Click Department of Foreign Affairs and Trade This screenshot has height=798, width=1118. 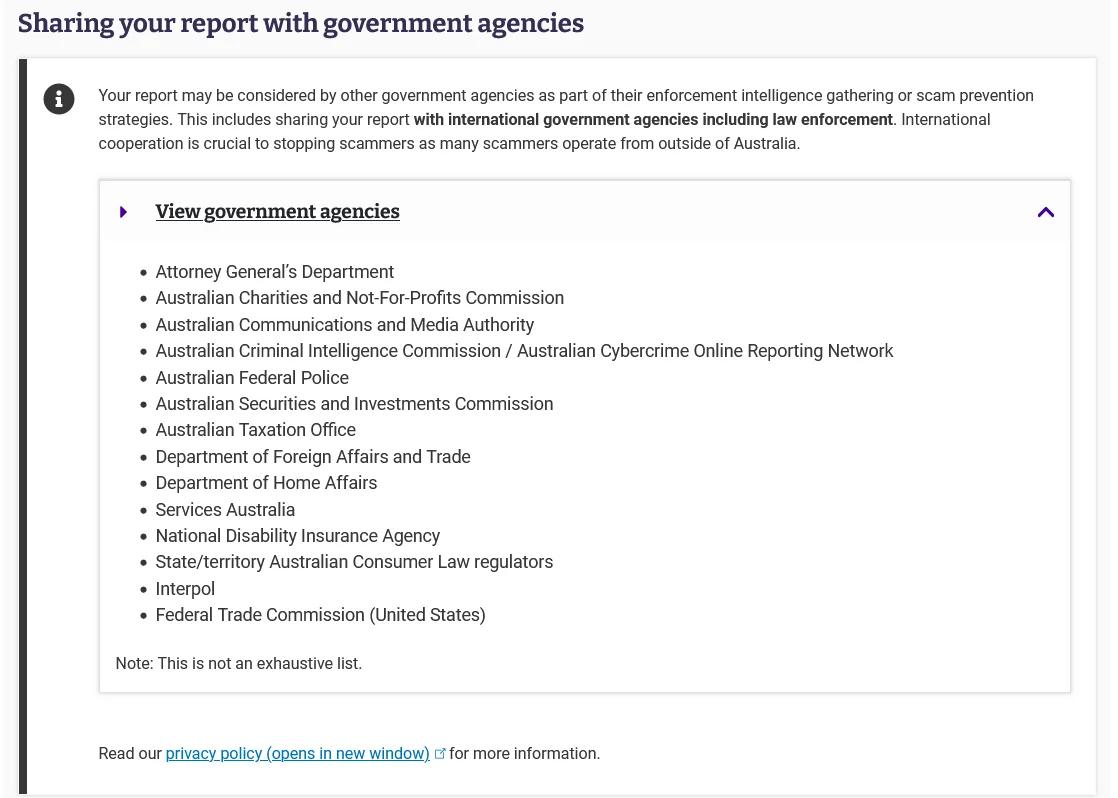click(x=312, y=457)
